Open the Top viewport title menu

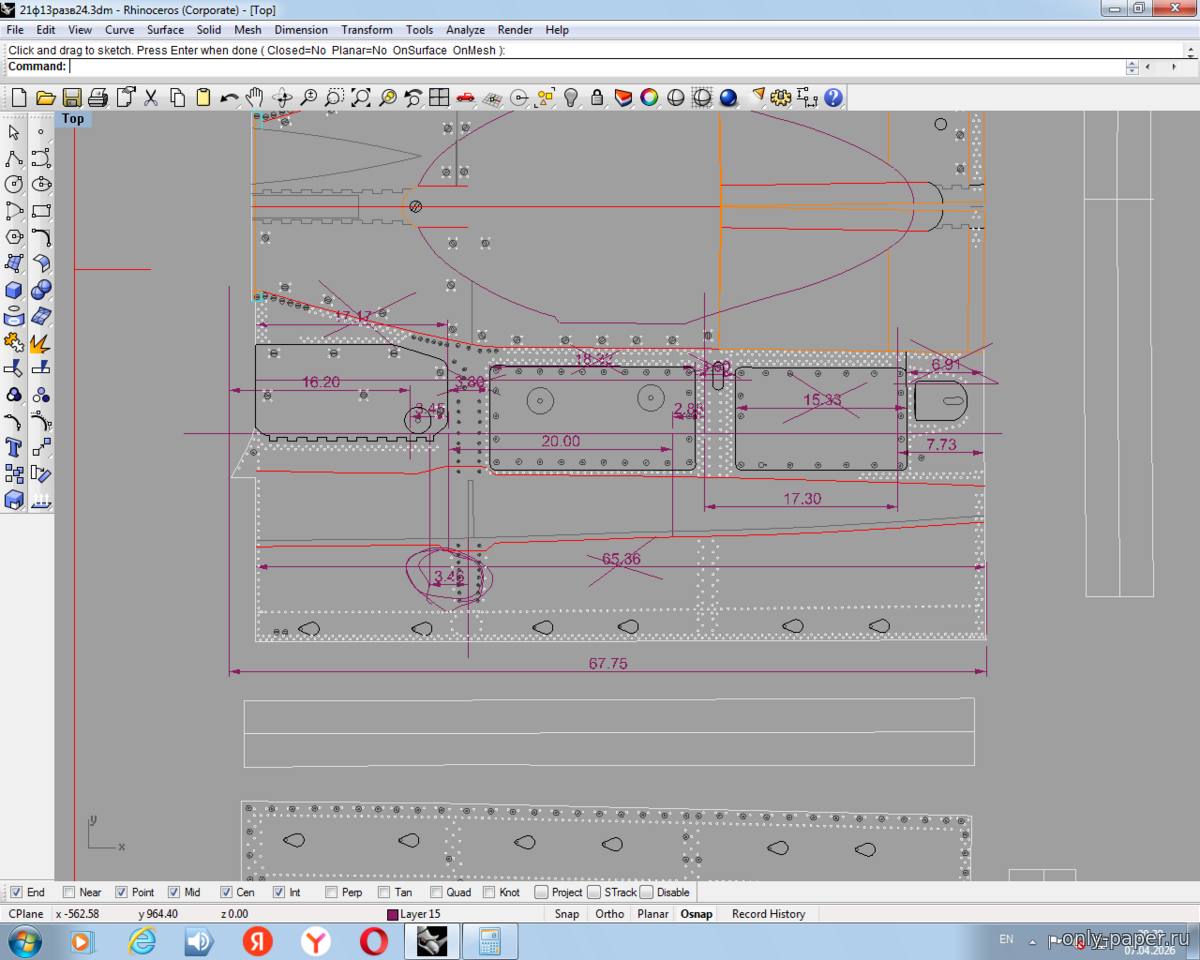(x=72, y=119)
